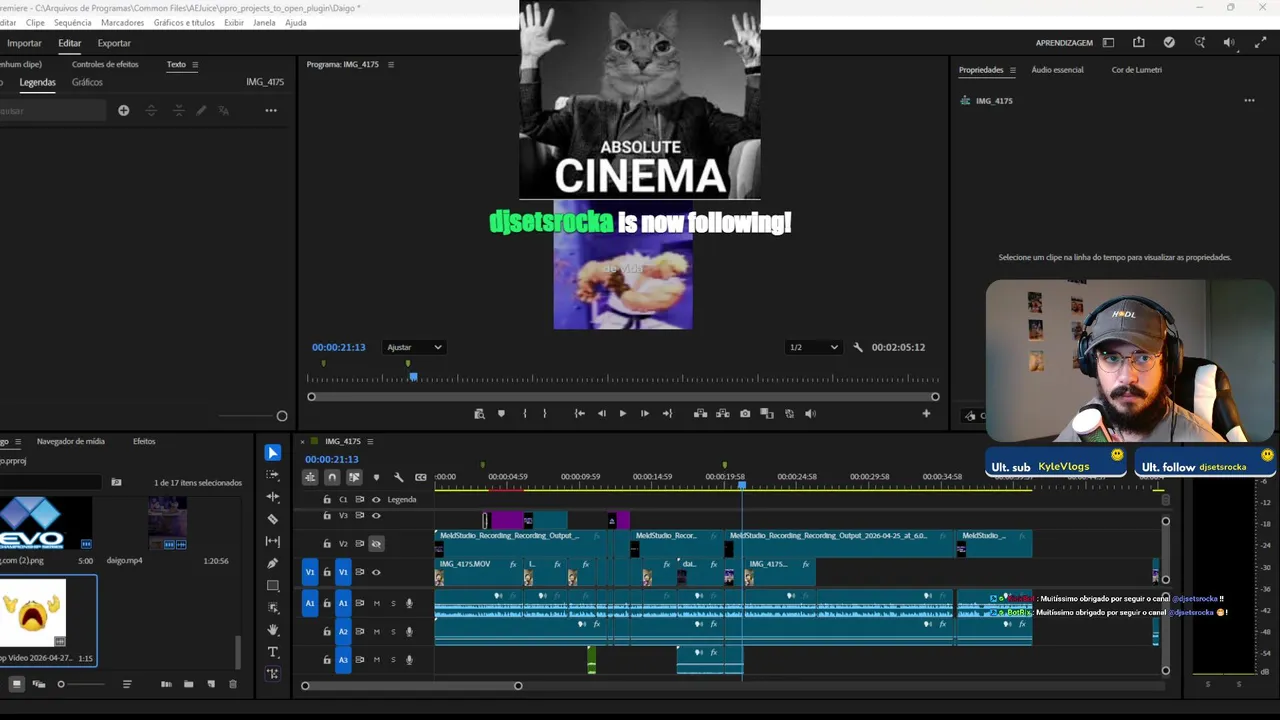The height and width of the screenshot is (720, 1280).
Task: Mute the A1 audio track
Action: 377,603
